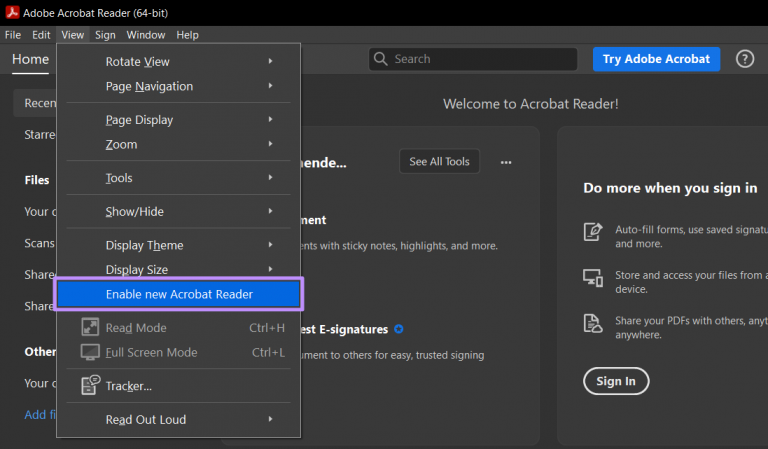Select Full Screen Mode text entry
The width and height of the screenshot is (768, 449).
coord(151,352)
